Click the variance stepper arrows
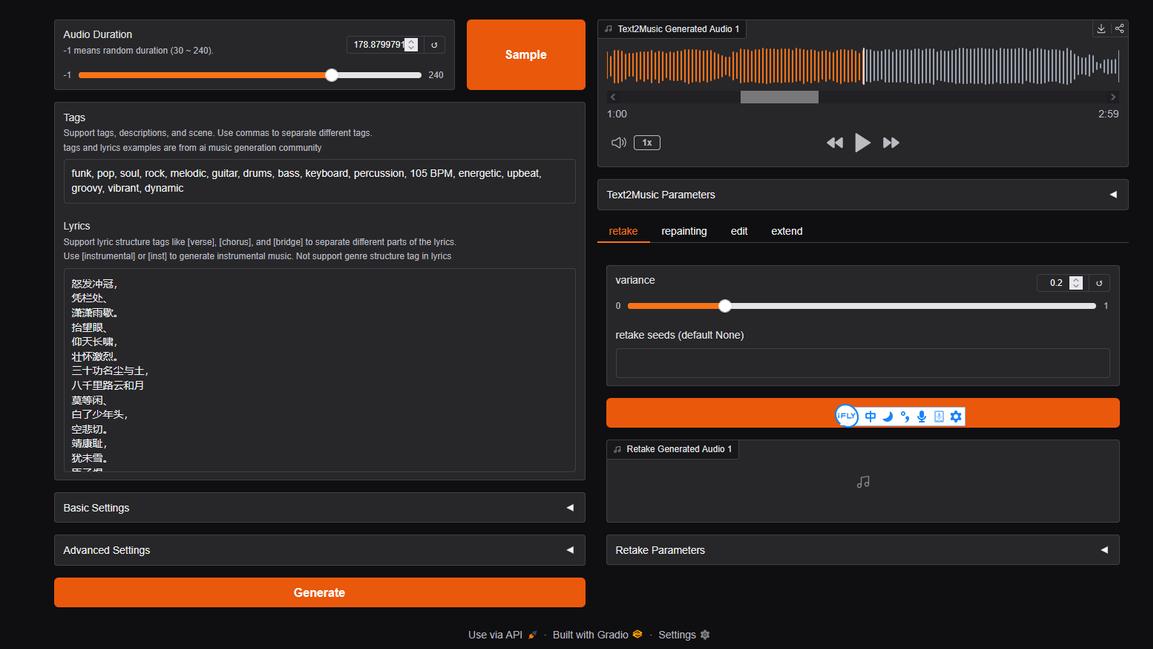This screenshot has width=1153, height=649. [x=1076, y=283]
